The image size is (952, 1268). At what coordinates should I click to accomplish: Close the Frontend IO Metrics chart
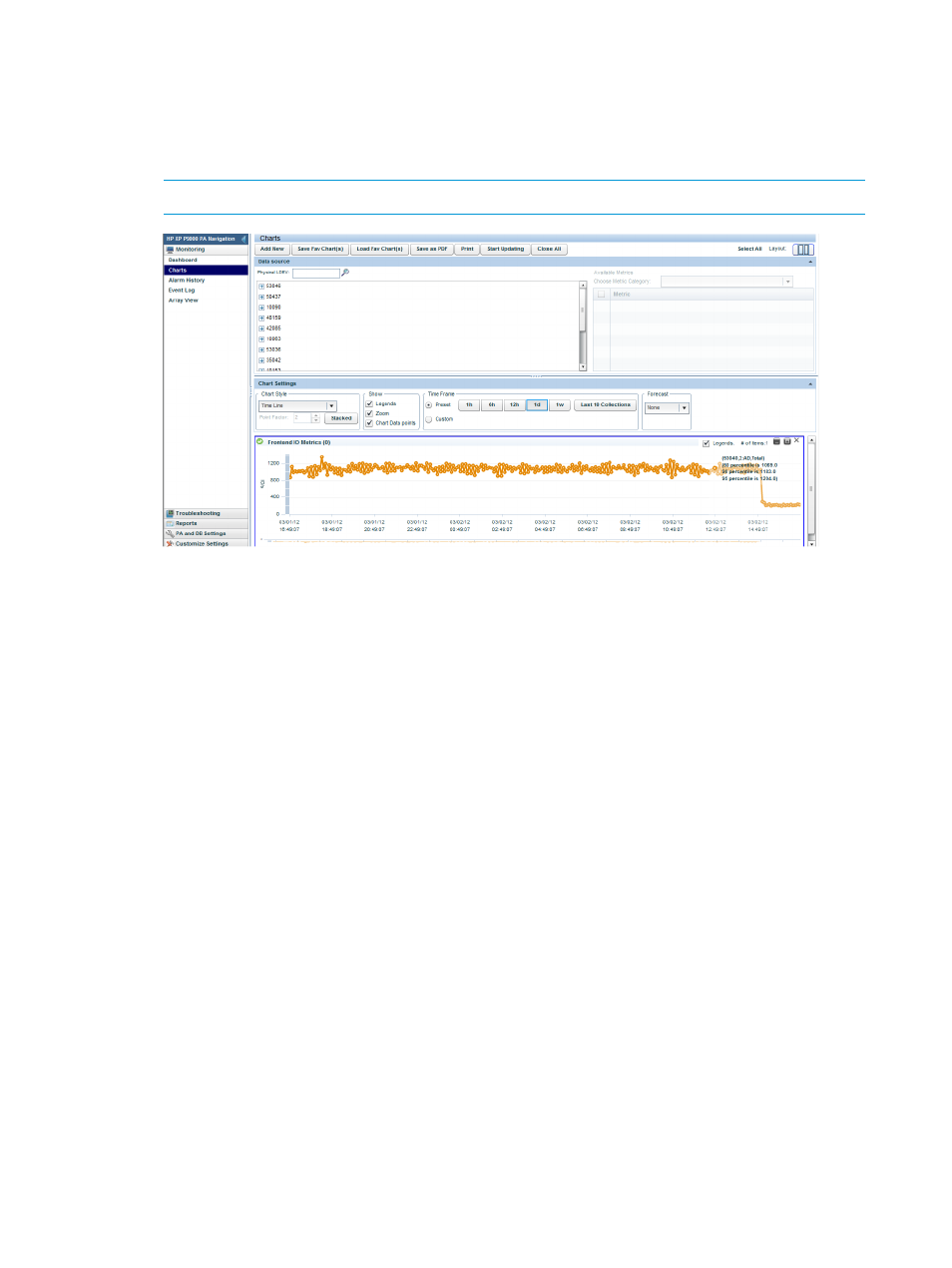click(x=796, y=441)
